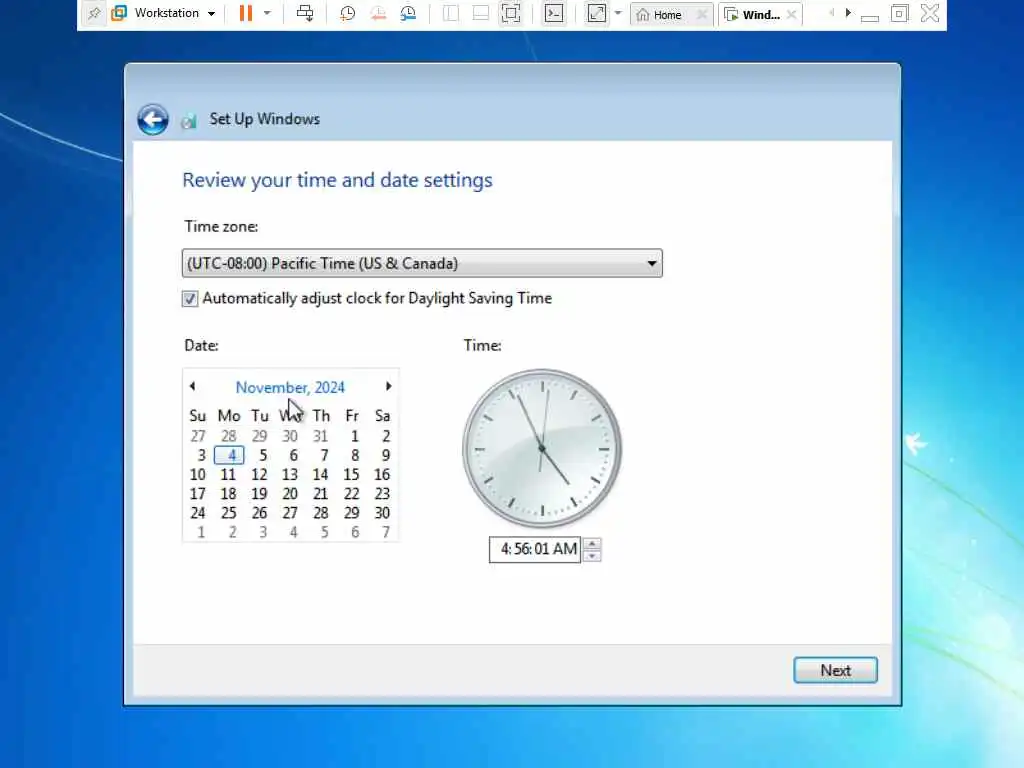Select November 30 in the calendar
This screenshot has height=768, width=1024.
[x=382, y=513]
